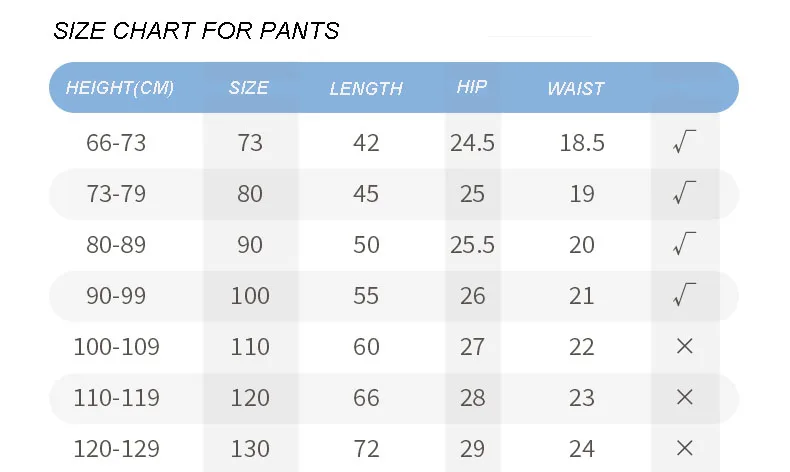Click the WAIST column header
The image size is (790, 472).
(x=576, y=89)
